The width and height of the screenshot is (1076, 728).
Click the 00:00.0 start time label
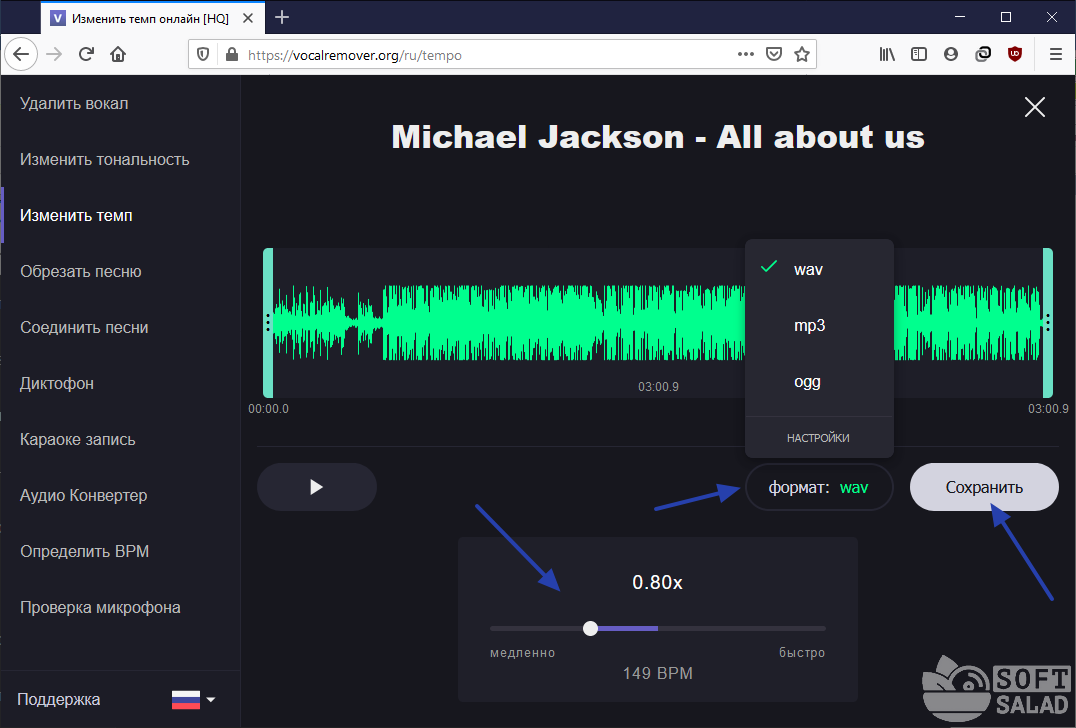[268, 409]
